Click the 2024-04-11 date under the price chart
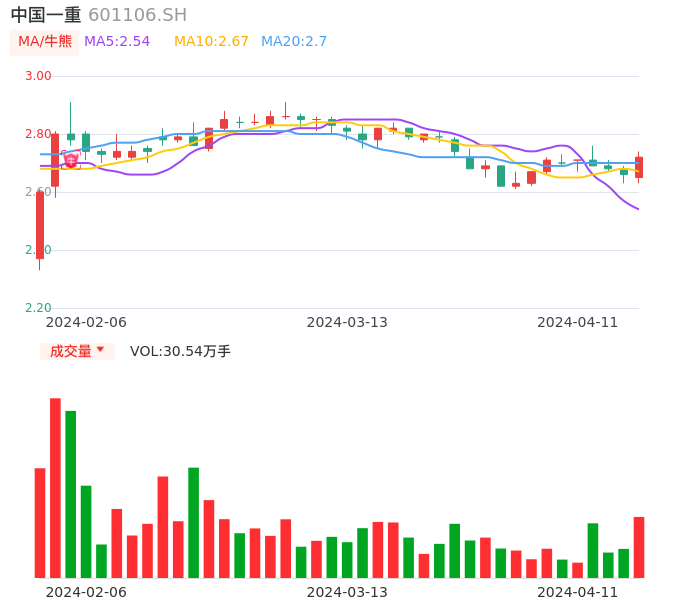 click(x=578, y=322)
